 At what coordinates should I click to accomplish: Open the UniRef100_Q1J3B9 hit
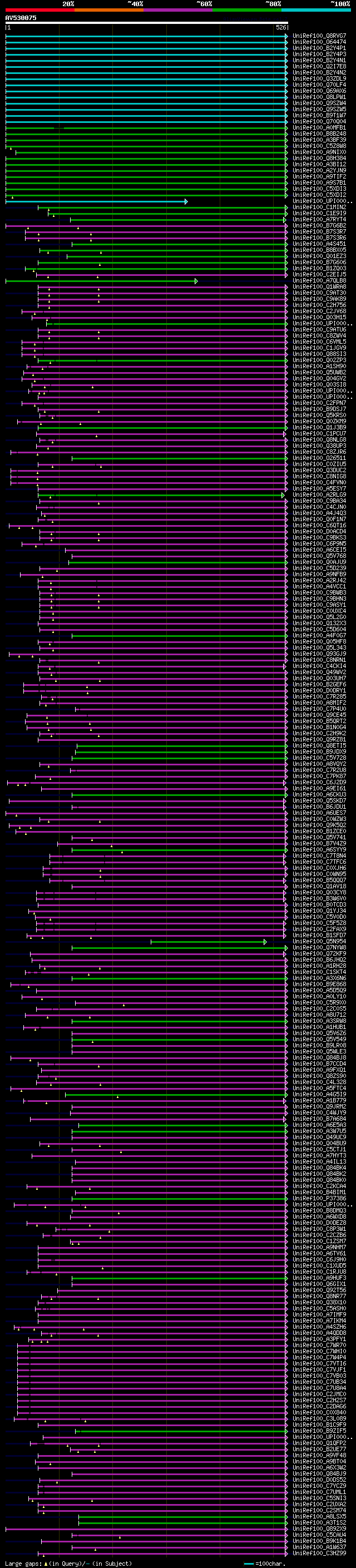coord(319,427)
